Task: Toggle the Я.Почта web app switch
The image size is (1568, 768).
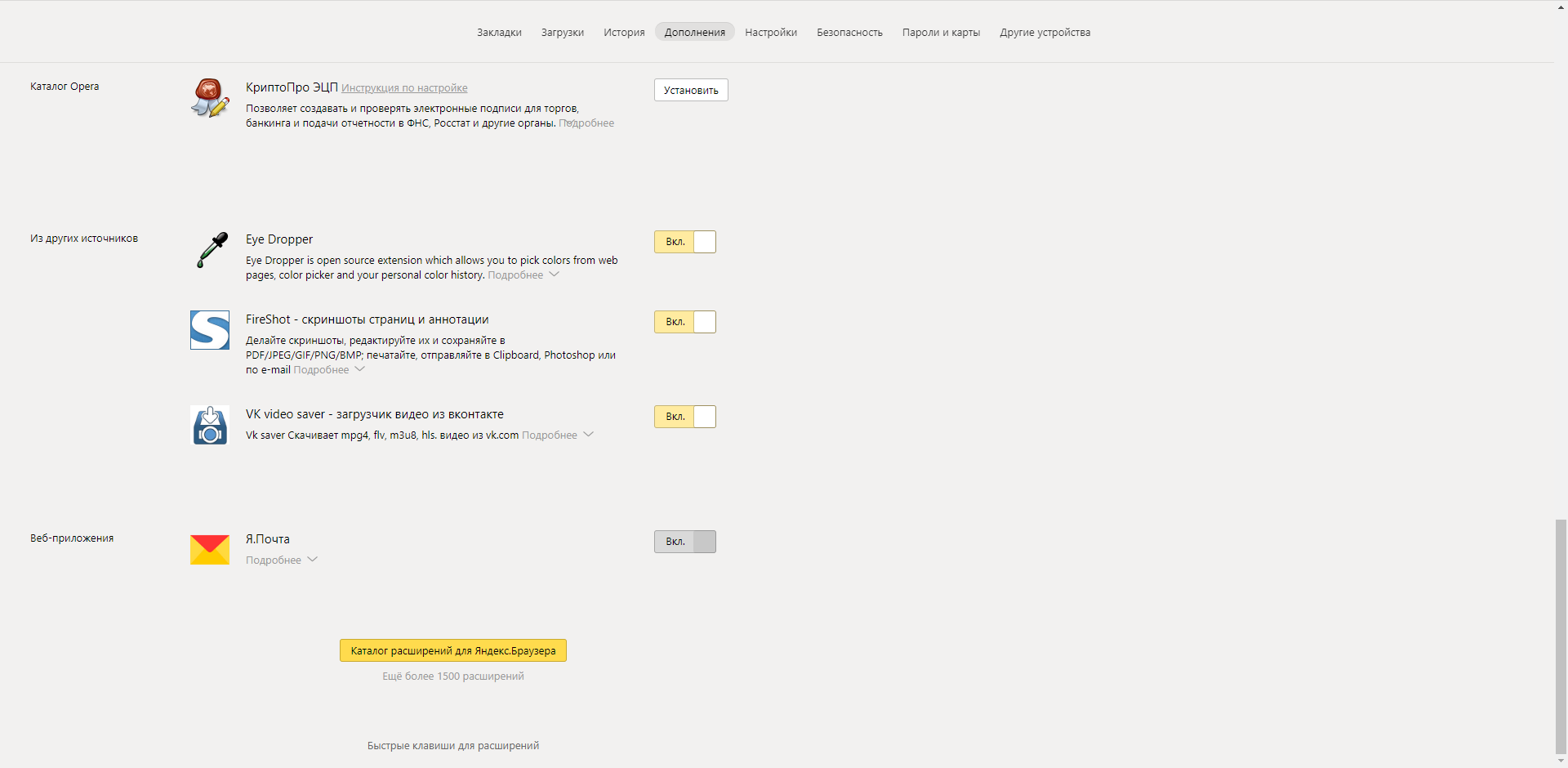Action: click(685, 542)
